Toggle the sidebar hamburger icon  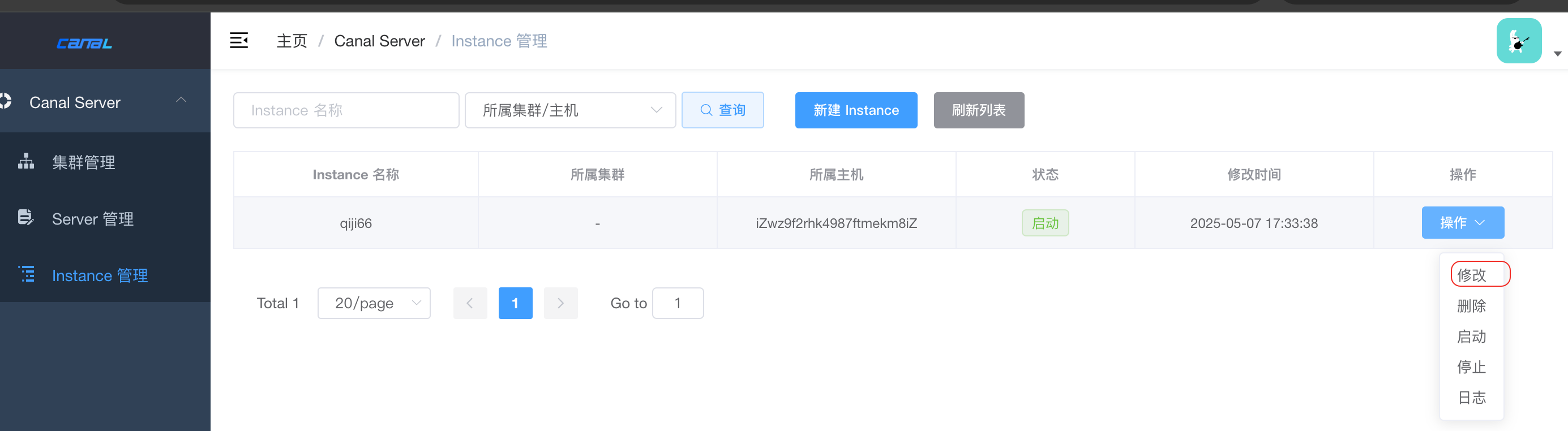239,41
